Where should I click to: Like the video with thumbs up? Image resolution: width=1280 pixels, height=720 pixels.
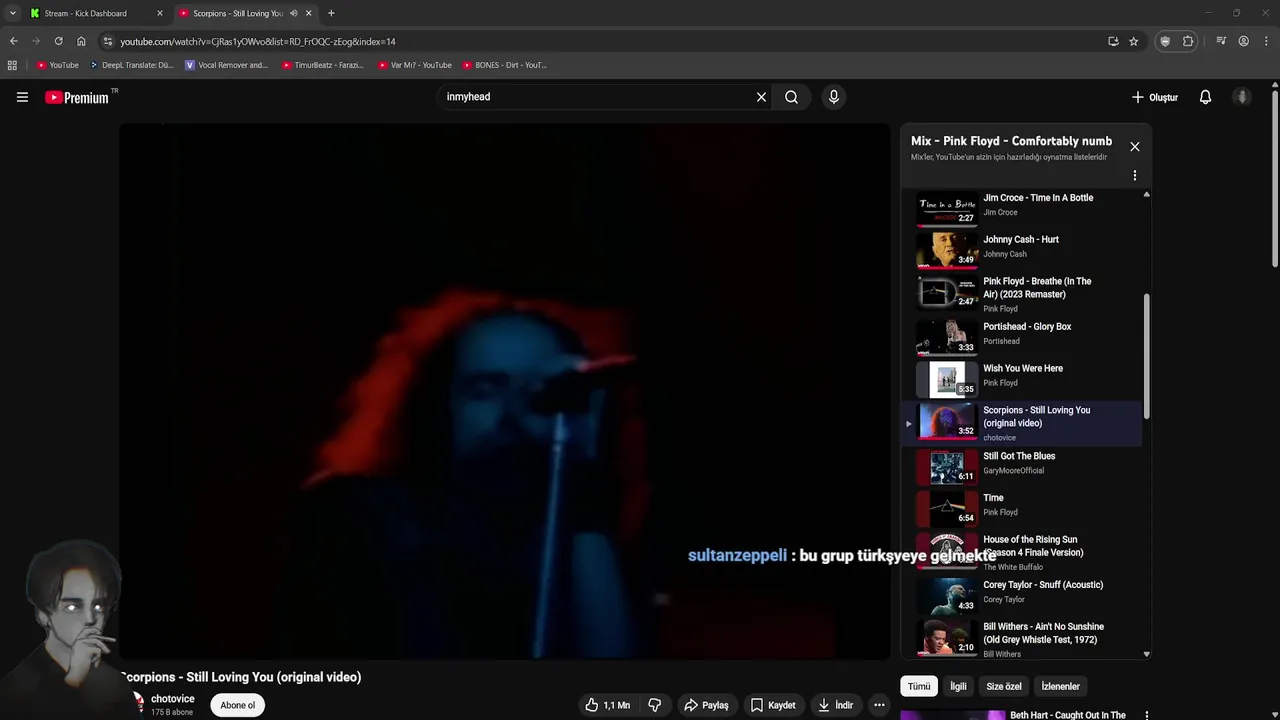pyautogui.click(x=608, y=705)
